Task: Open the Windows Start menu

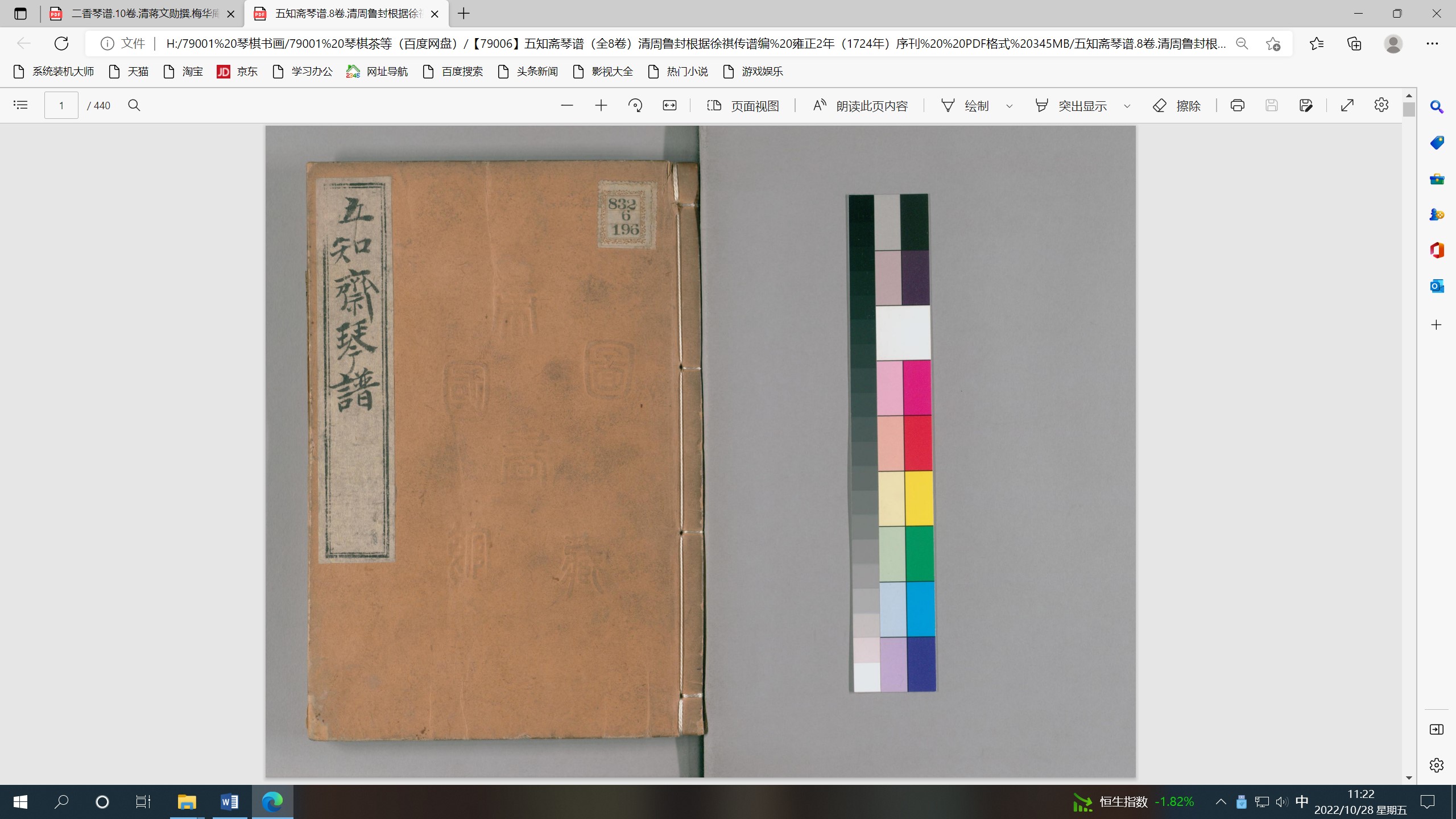Action: click(x=20, y=802)
